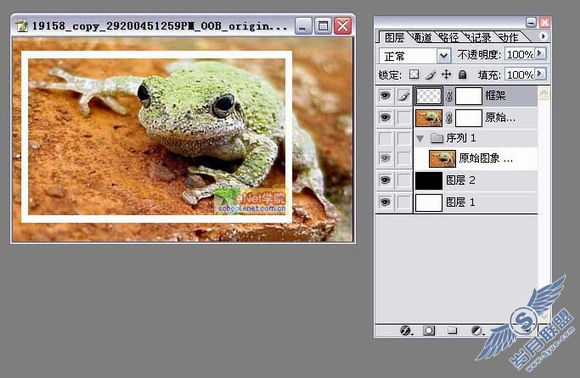Click the 不透明度 100% value field

519,55
